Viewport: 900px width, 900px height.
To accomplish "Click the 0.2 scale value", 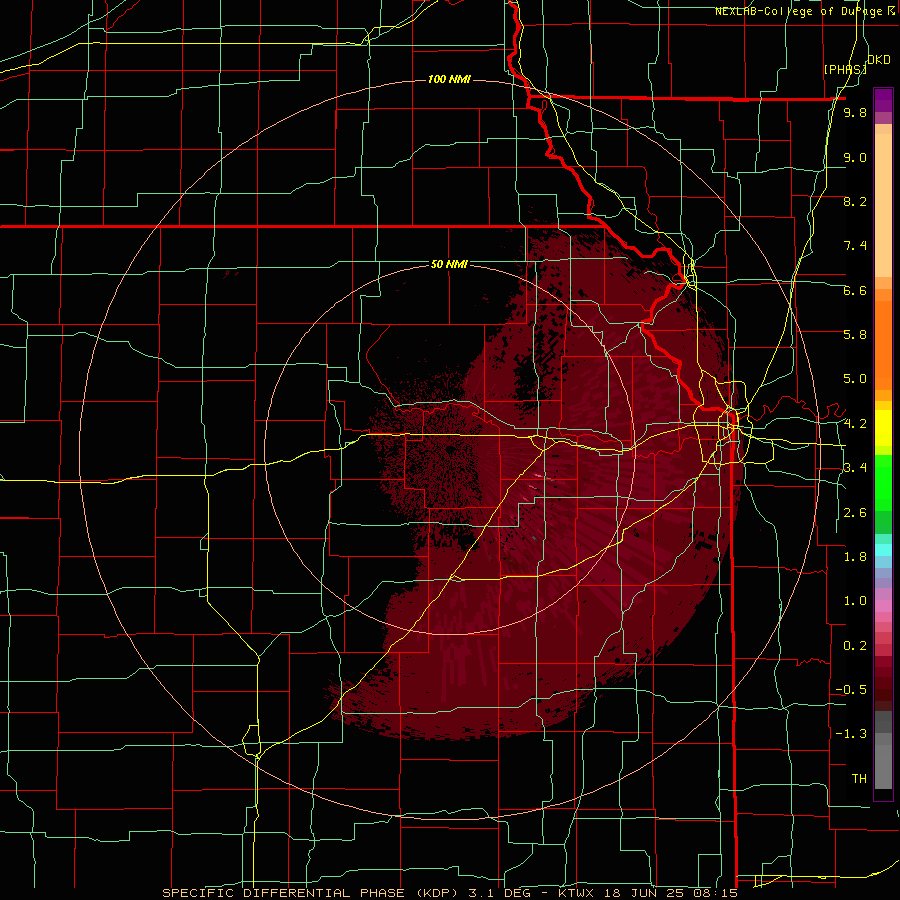I will coord(855,646).
